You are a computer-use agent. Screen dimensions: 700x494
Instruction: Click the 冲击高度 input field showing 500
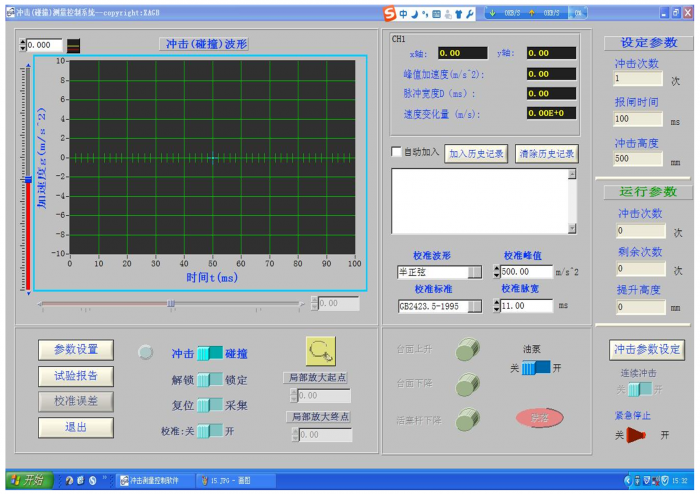[636, 158]
